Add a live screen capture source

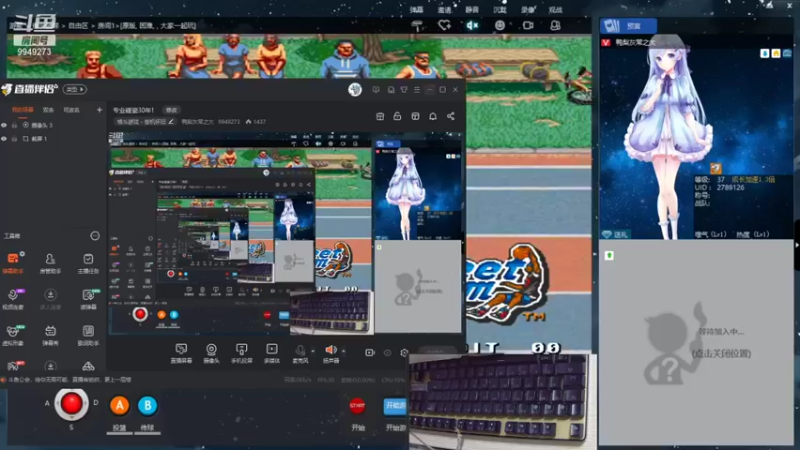click(181, 353)
